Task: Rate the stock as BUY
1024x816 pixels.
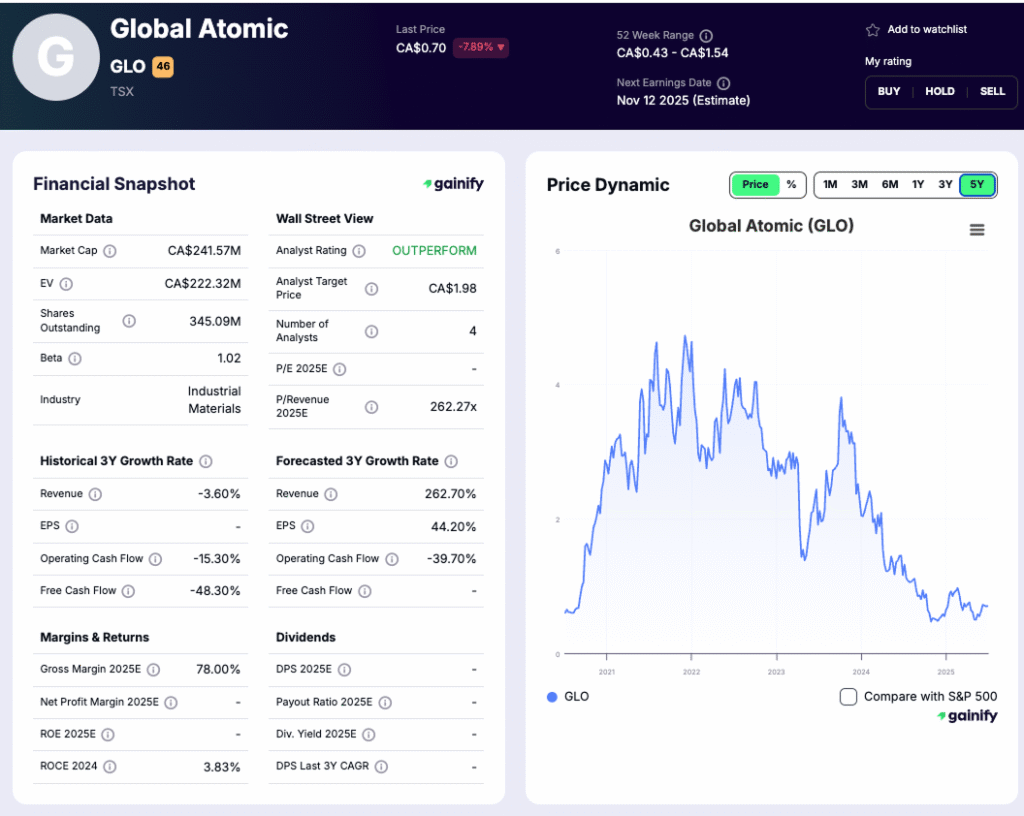Action: tap(889, 92)
